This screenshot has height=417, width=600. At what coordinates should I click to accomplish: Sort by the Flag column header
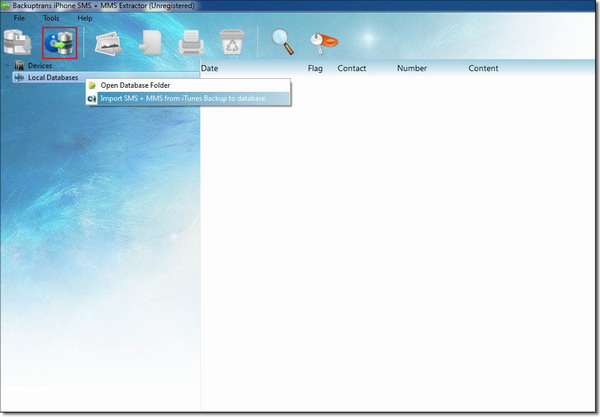[x=315, y=68]
